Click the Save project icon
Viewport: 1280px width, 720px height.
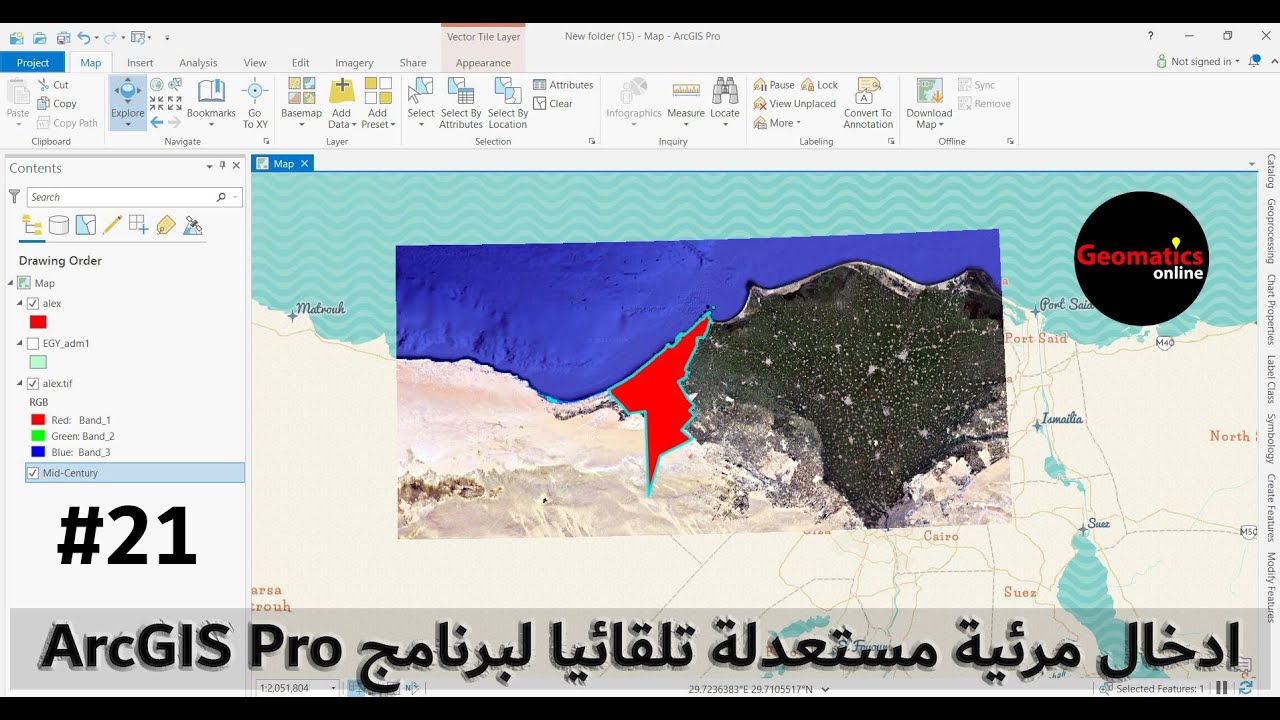pos(64,37)
